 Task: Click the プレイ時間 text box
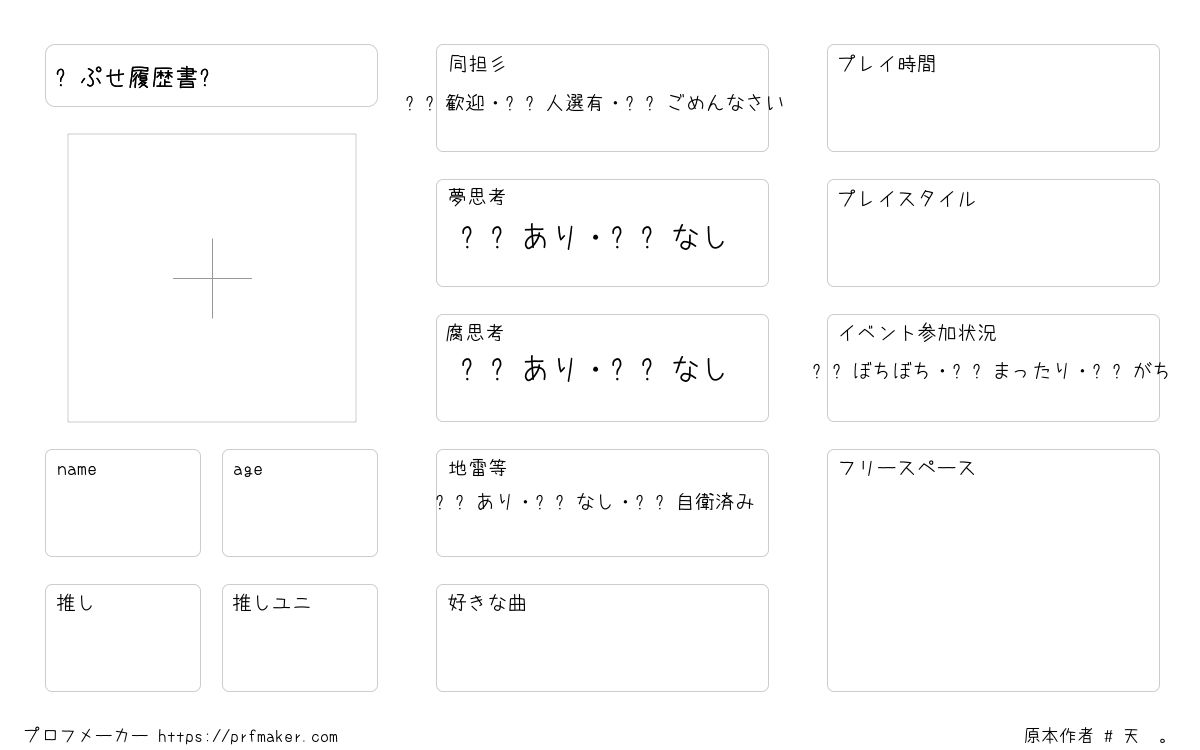[x=993, y=98]
